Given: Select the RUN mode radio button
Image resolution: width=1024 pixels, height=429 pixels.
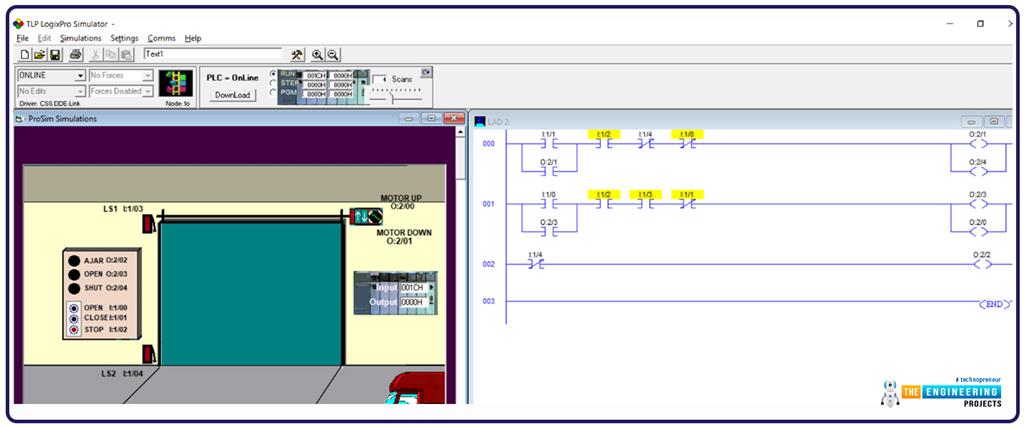Looking at the screenshot, I should 274,74.
